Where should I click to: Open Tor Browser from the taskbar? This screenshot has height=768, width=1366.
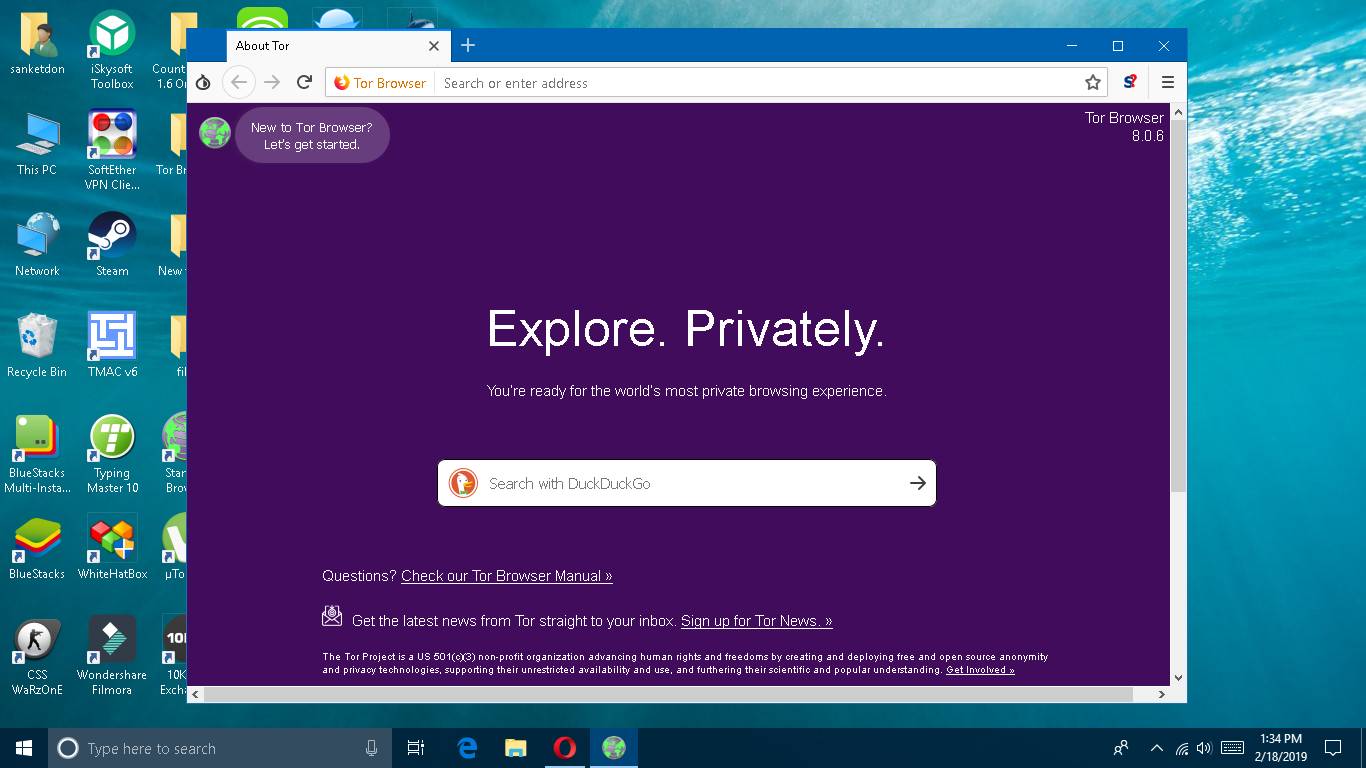pyautogui.click(x=613, y=747)
